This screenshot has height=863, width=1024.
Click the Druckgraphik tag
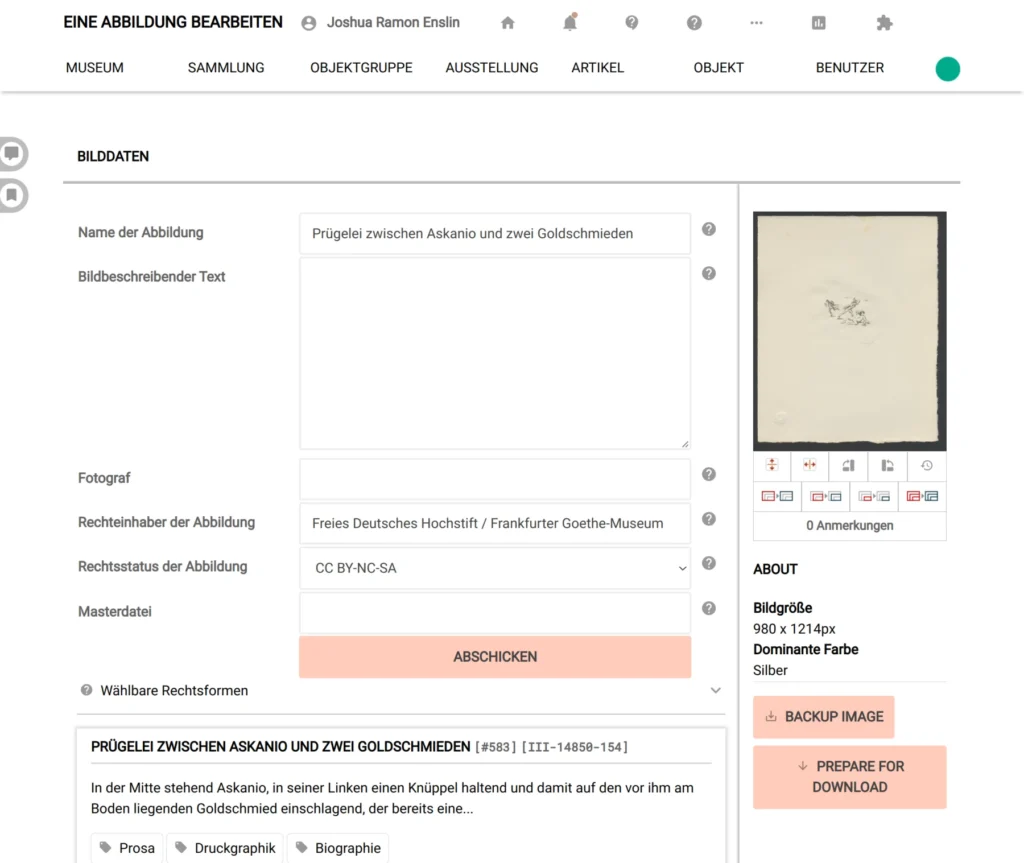click(225, 848)
